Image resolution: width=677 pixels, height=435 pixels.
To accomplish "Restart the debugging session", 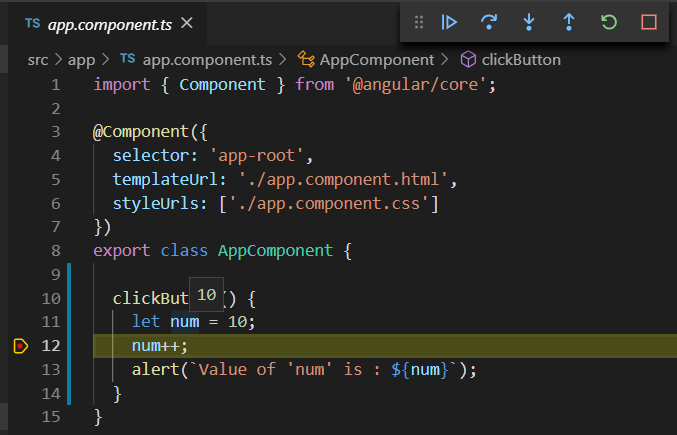I will (609, 21).
